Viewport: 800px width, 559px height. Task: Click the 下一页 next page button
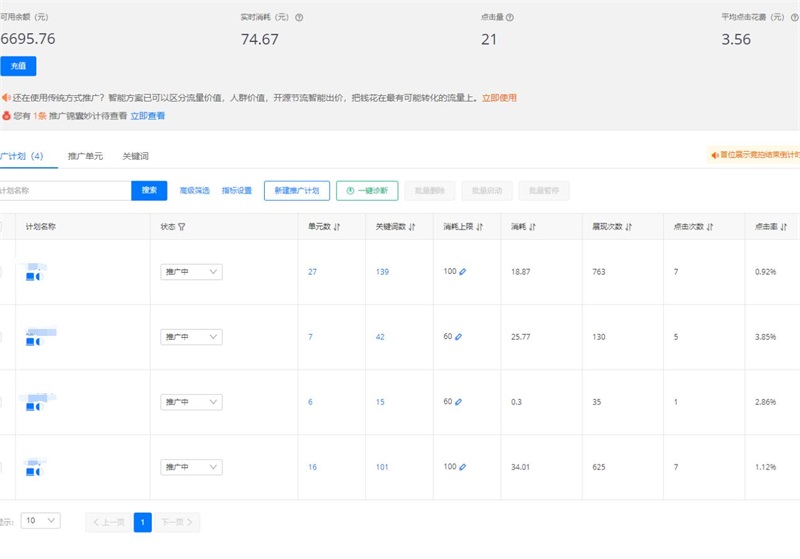point(177,522)
